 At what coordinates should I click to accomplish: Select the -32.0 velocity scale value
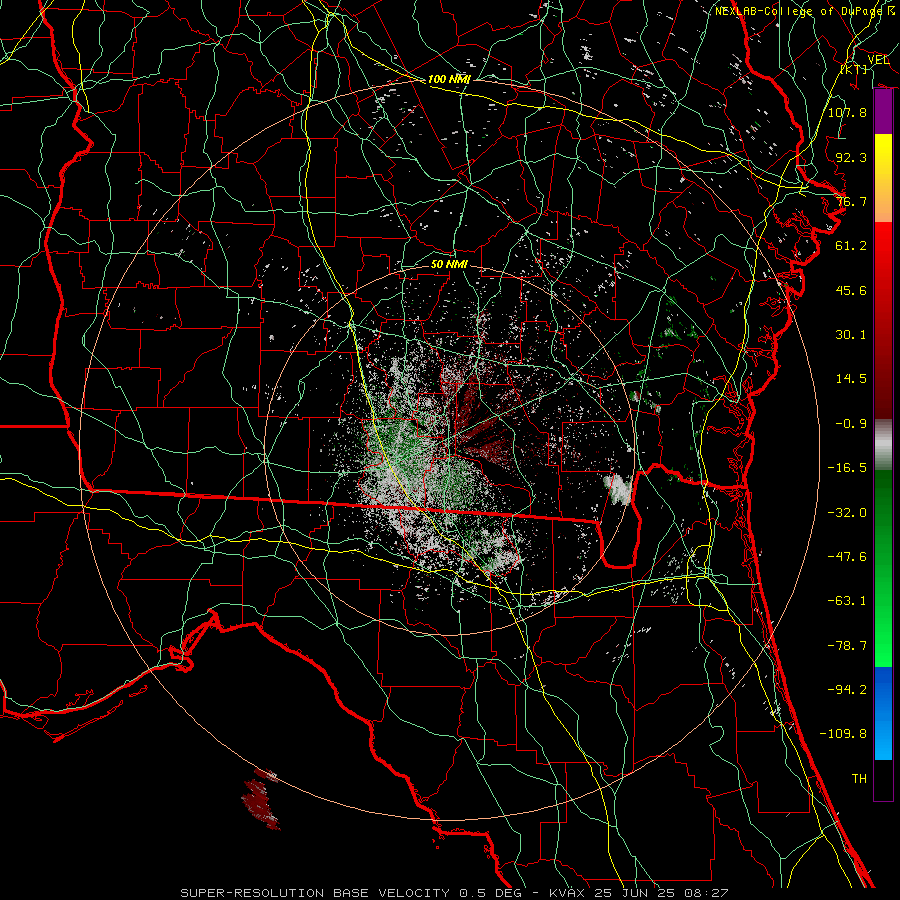pyautogui.click(x=847, y=513)
